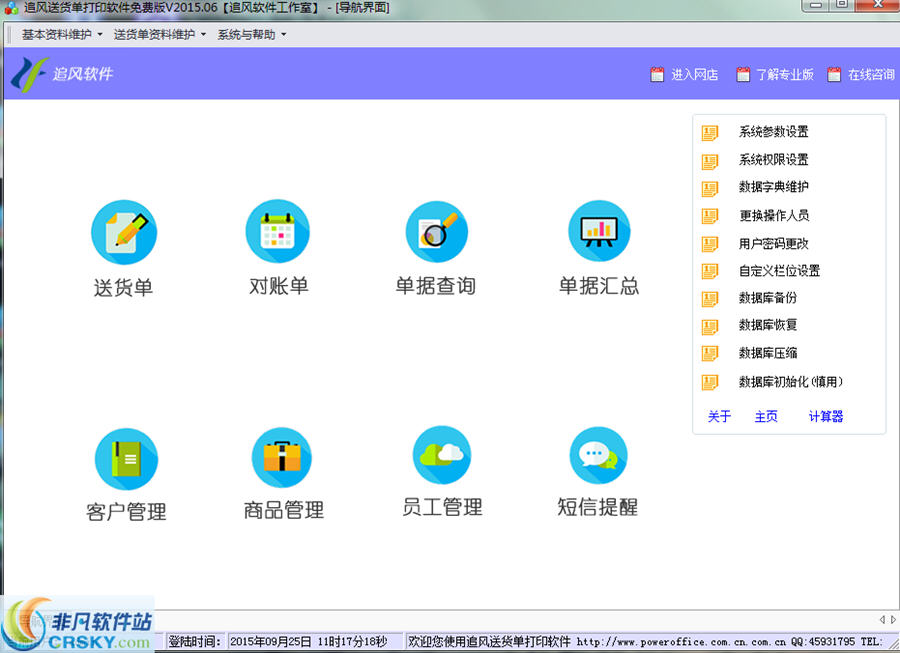Click the 商品管理 label text
The height and width of the screenshot is (653, 900).
tap(284, 510)
